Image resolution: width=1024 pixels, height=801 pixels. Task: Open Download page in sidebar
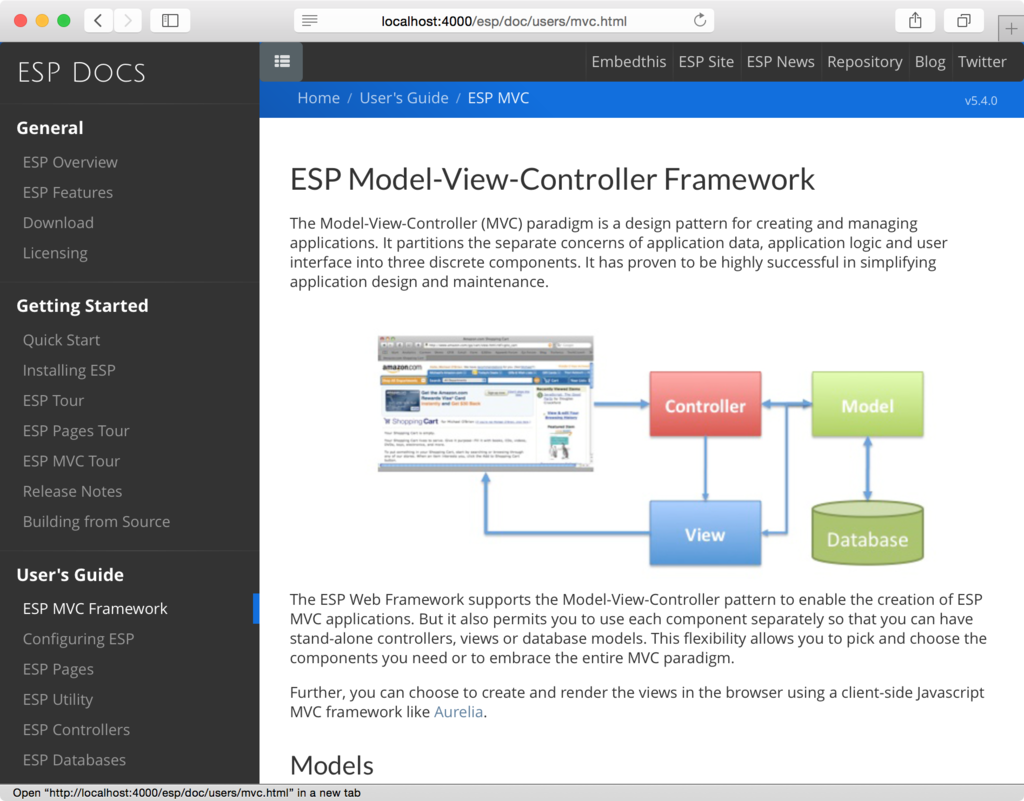point(58,223)
